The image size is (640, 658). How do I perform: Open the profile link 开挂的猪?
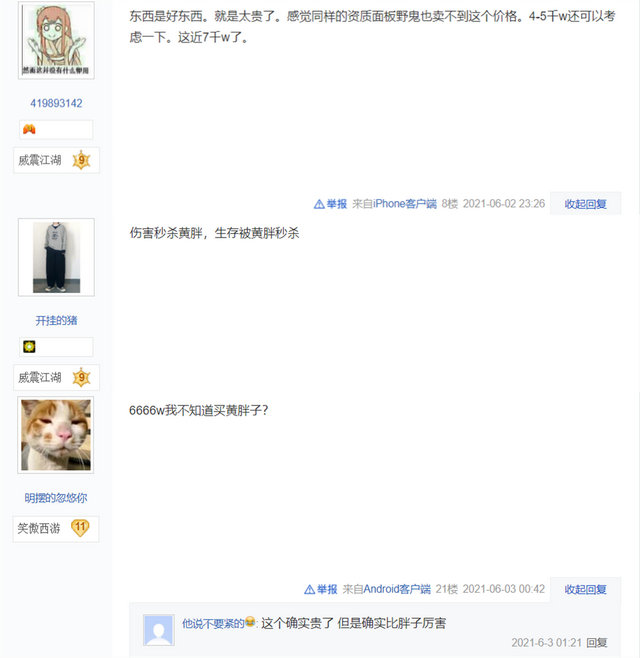click(x=56, y=321)
